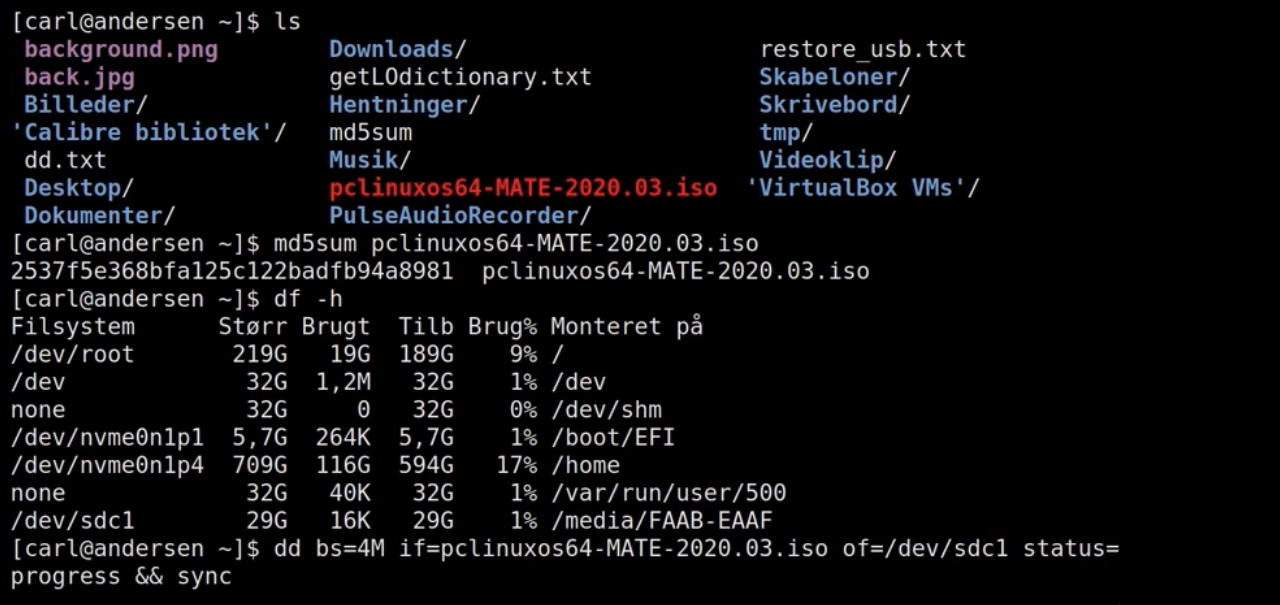Click the background.png filename in listing
This screenshot has width=1280, height=605.
(120, 49)
